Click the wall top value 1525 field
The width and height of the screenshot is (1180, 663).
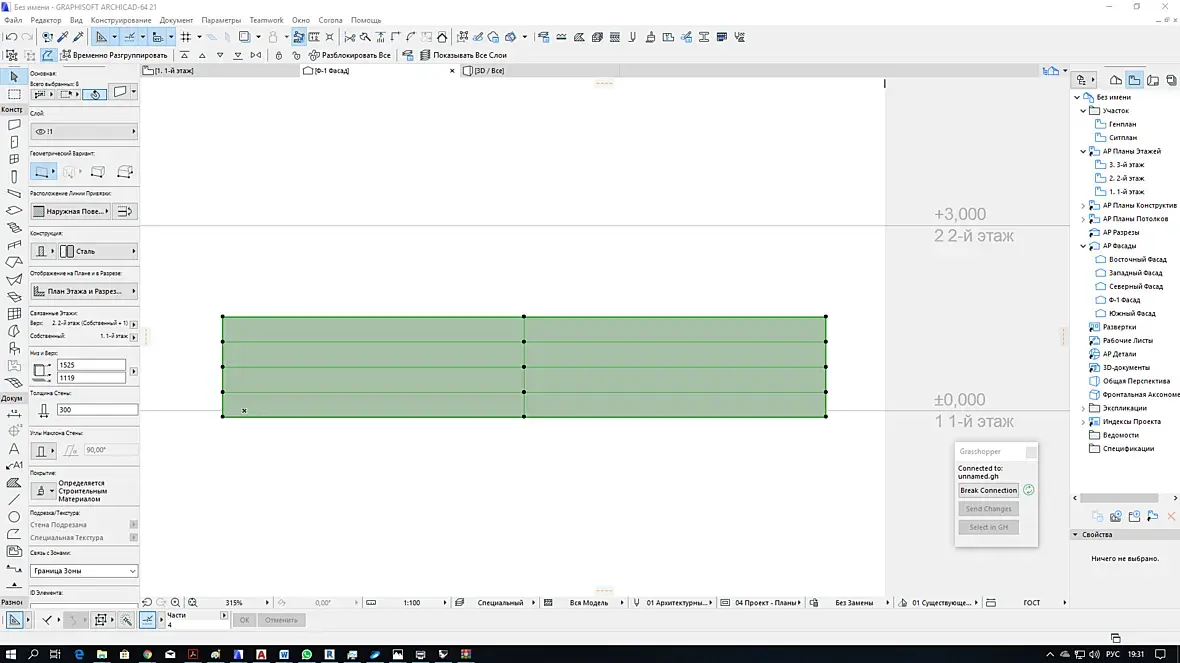(x=91, y=365)
